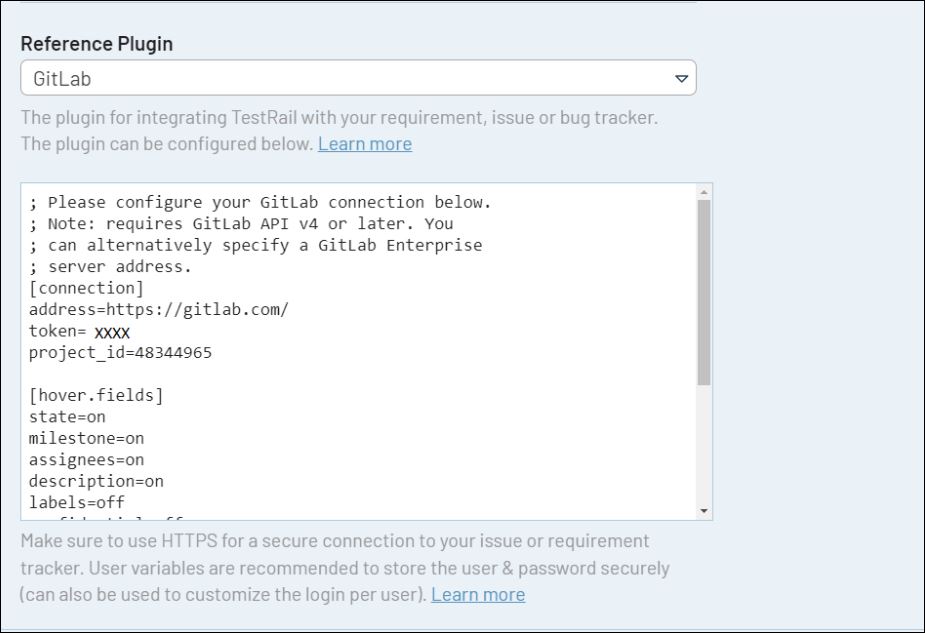Click the state=on setting line
The image size is (925, 633).
[x=67, y=417]
